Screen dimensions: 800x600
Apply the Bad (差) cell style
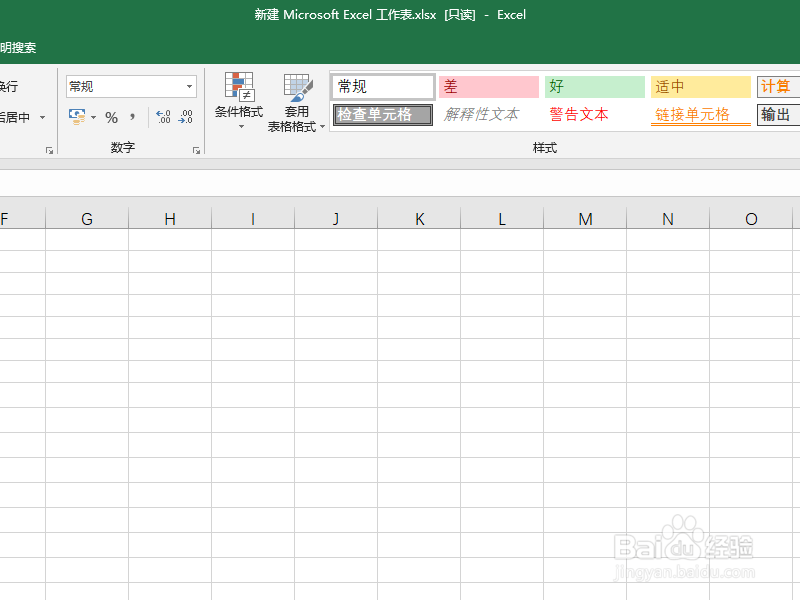[489, 87]
